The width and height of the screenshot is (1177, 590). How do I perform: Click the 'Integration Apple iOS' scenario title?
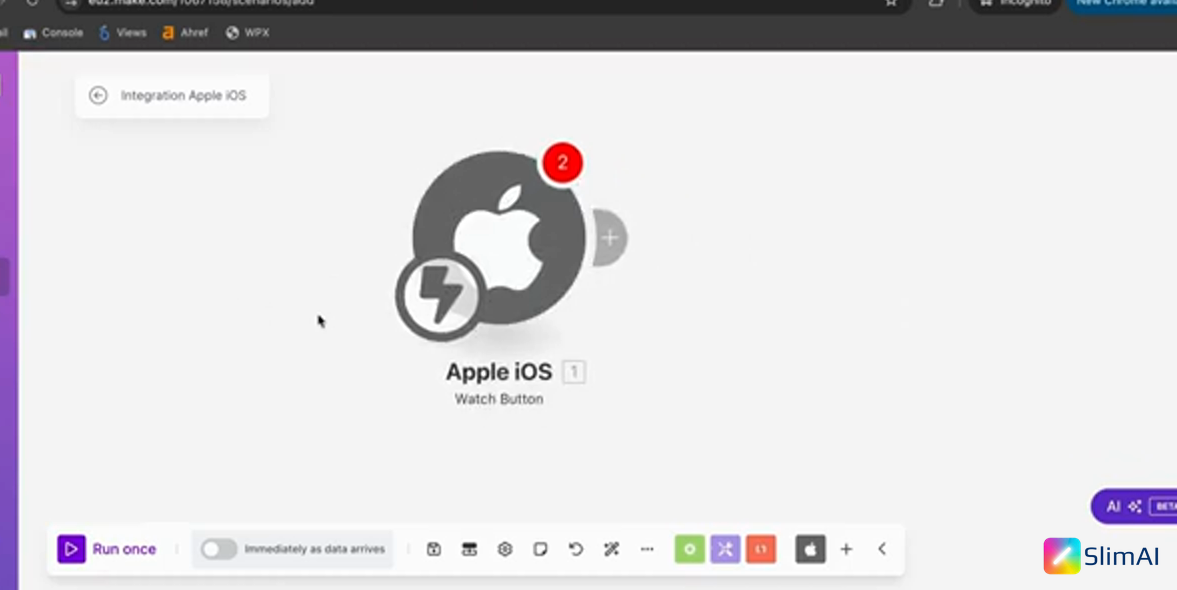(183, 95)
